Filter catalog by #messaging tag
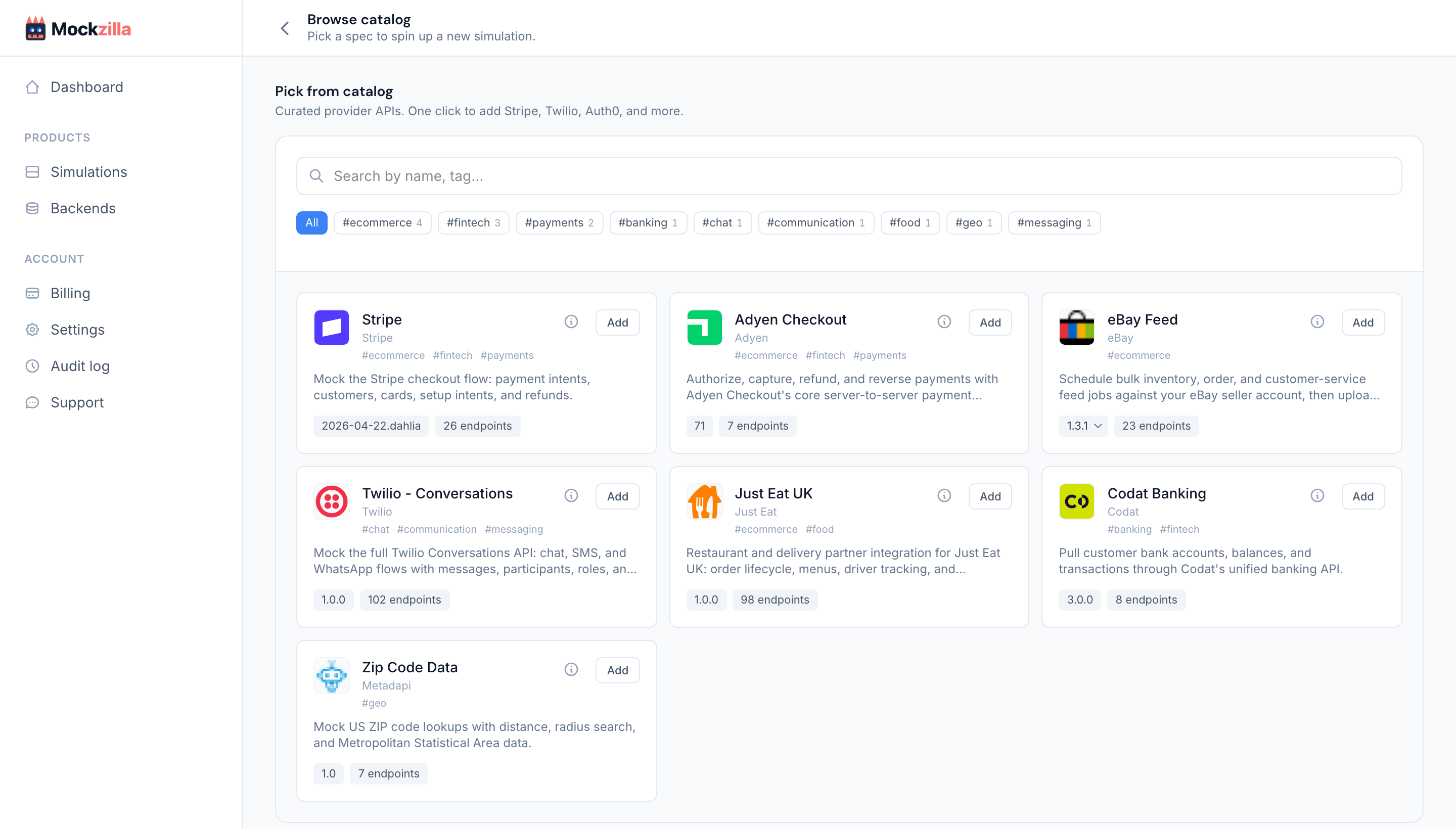 click(x=1054, y=222)
